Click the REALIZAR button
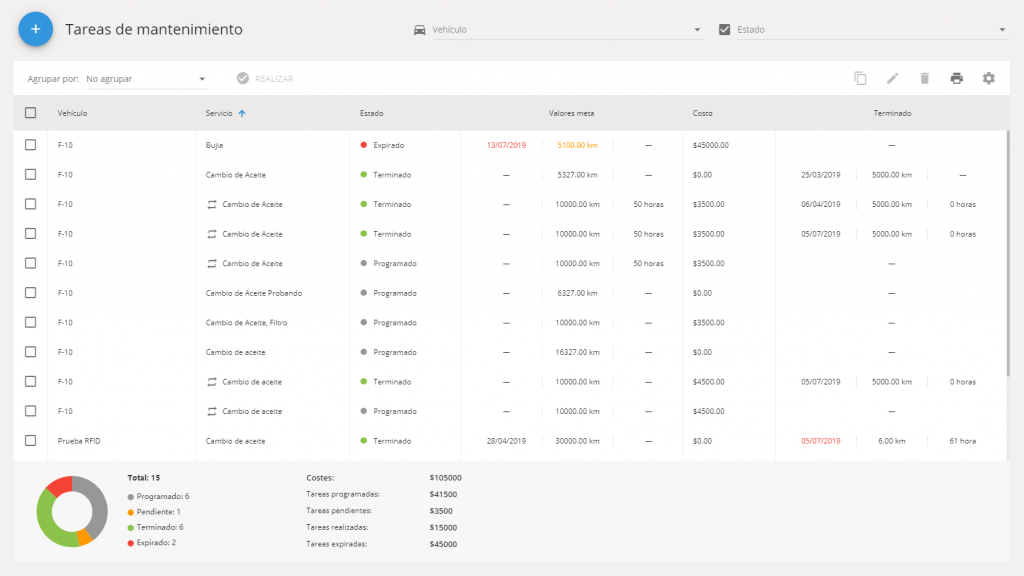The image size is (1024, 576). (265, 79)
